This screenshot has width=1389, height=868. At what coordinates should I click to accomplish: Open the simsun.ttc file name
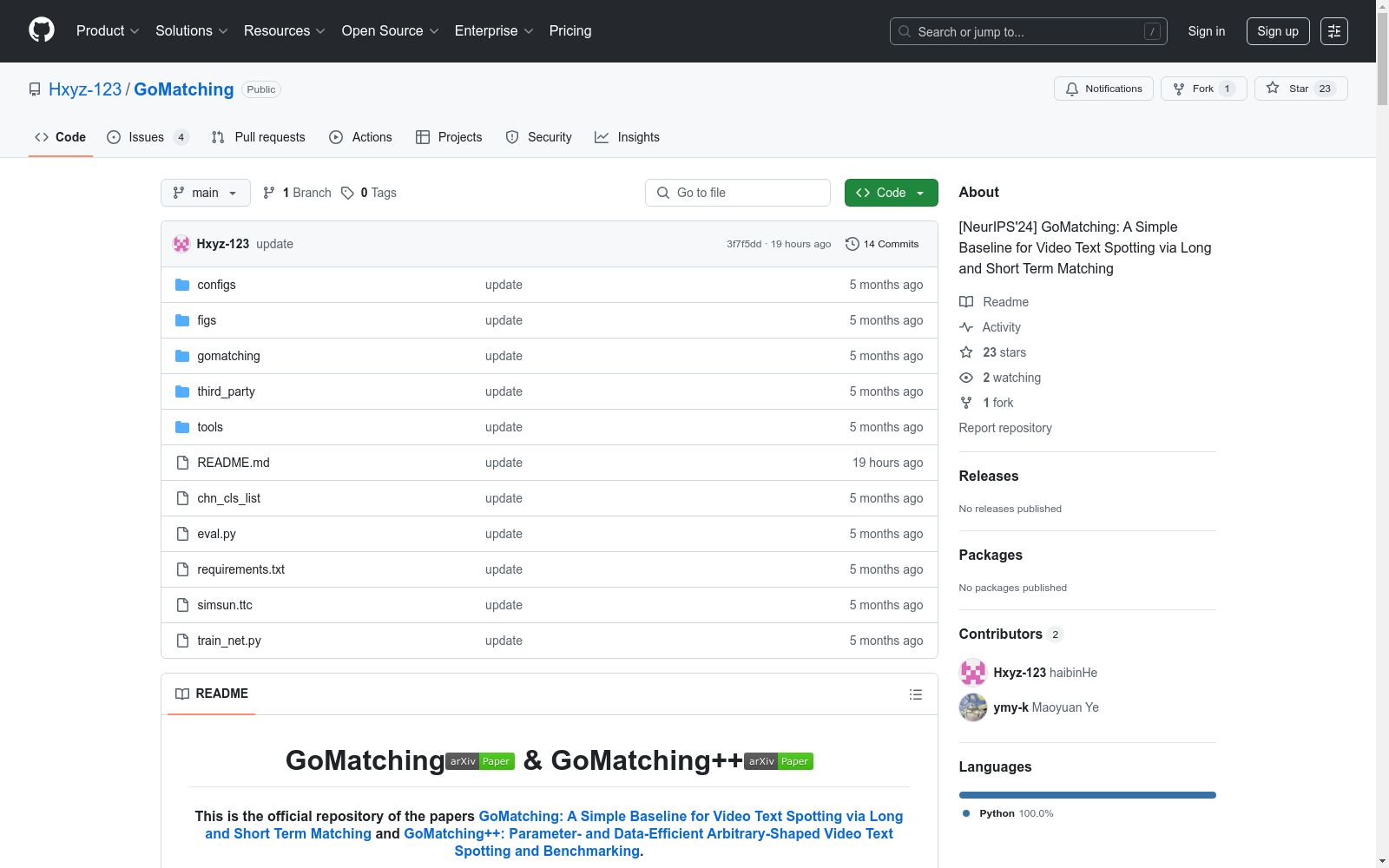225,605
